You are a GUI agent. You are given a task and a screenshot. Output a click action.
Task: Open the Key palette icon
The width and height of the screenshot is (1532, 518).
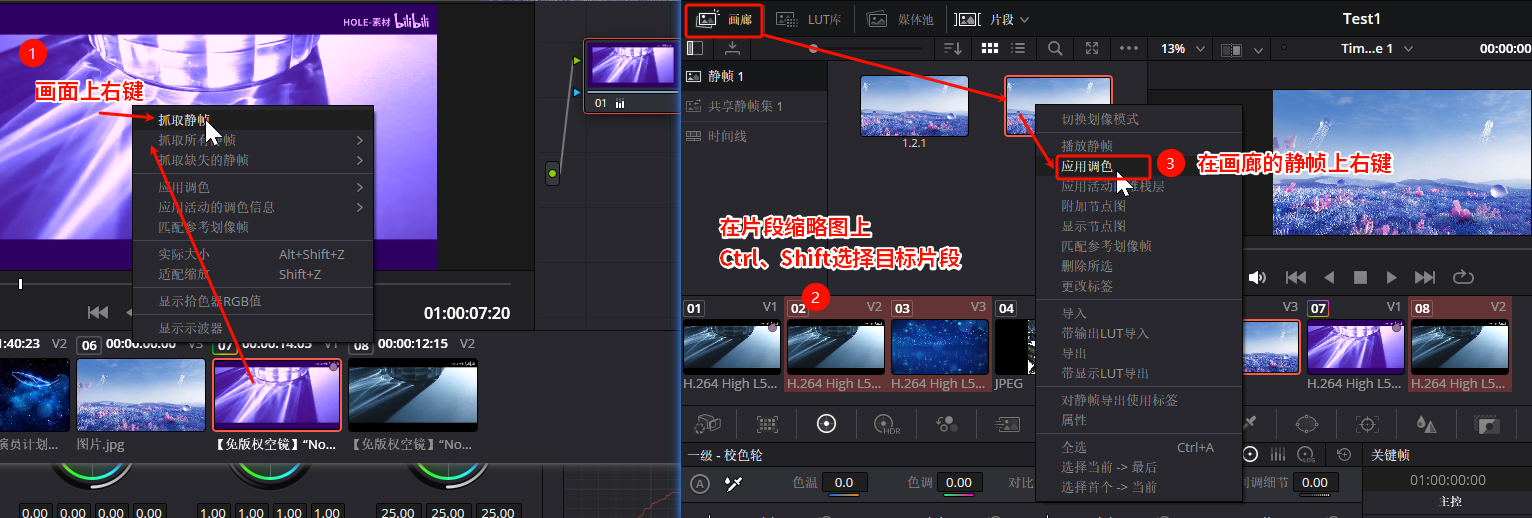[1487, 424]
